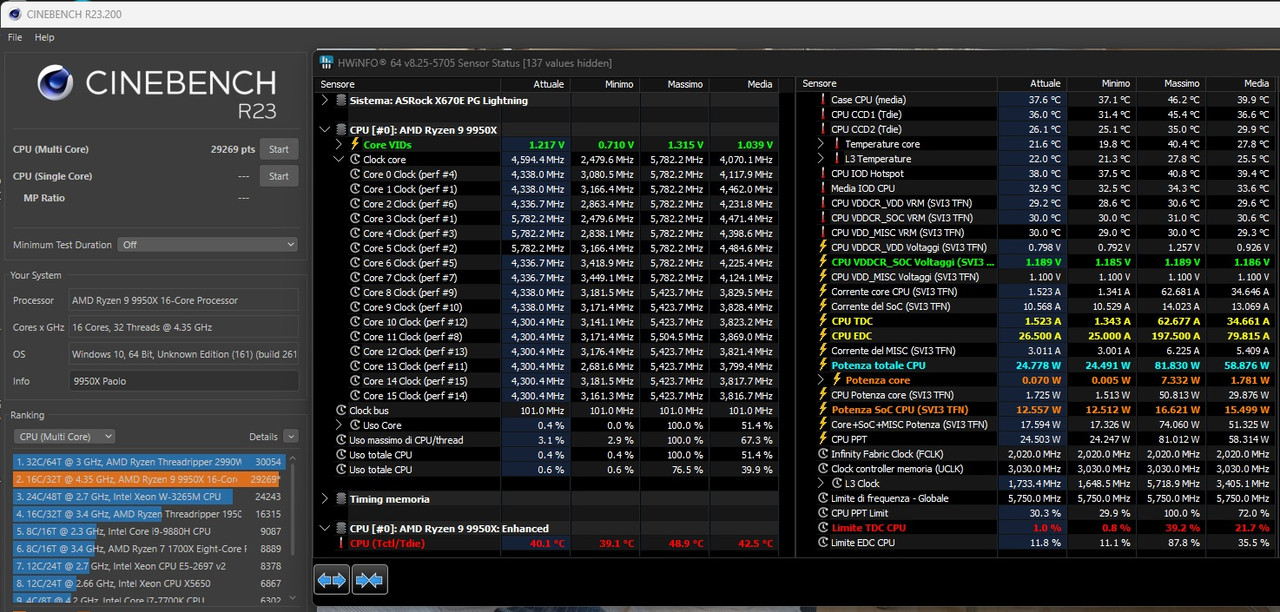Viewport: 1280px width, 612px height.
Task: Click the Massimo column header in right pane
Action: (x=1172, y=84)
